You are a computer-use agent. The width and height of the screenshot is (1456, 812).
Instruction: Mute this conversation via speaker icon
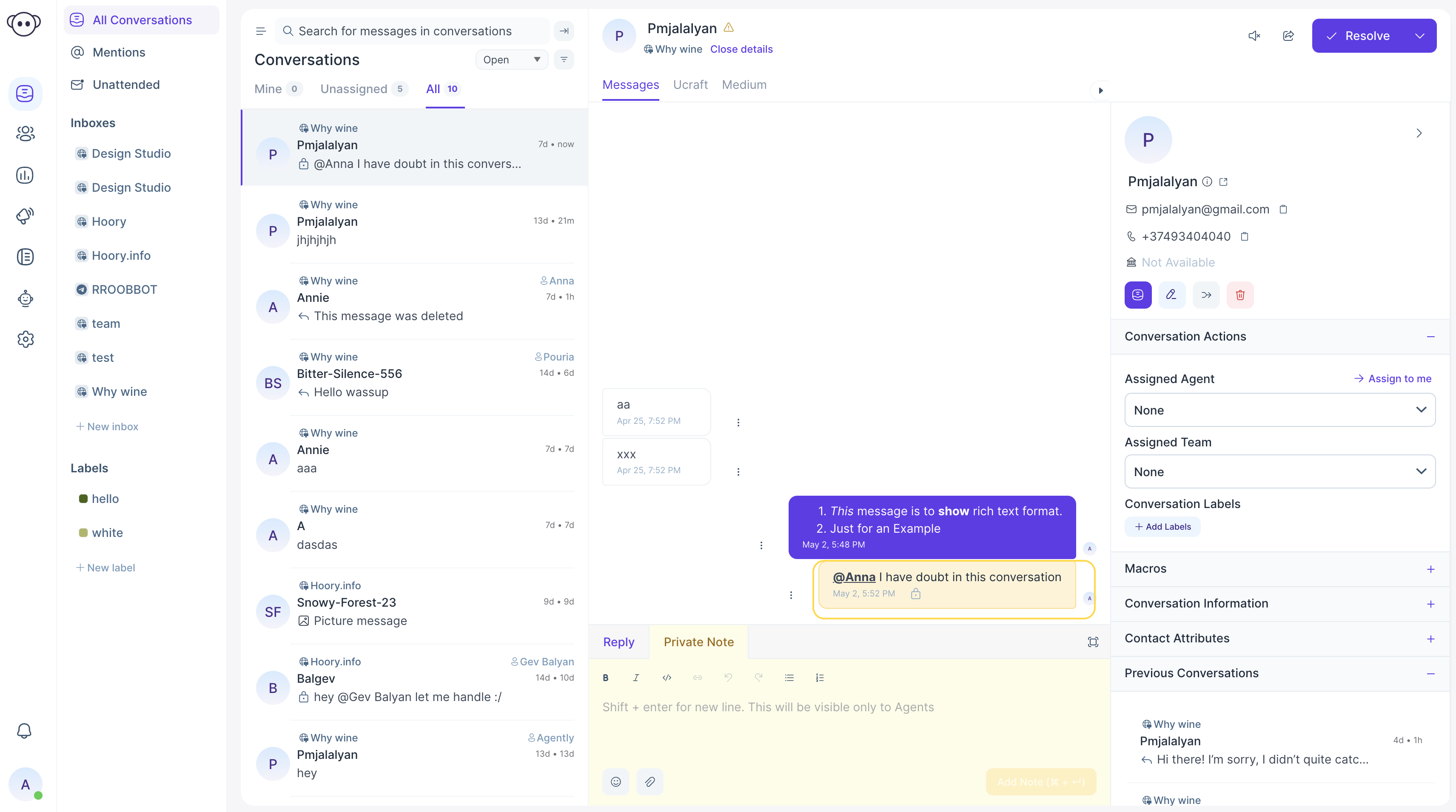pos(1254,36)
